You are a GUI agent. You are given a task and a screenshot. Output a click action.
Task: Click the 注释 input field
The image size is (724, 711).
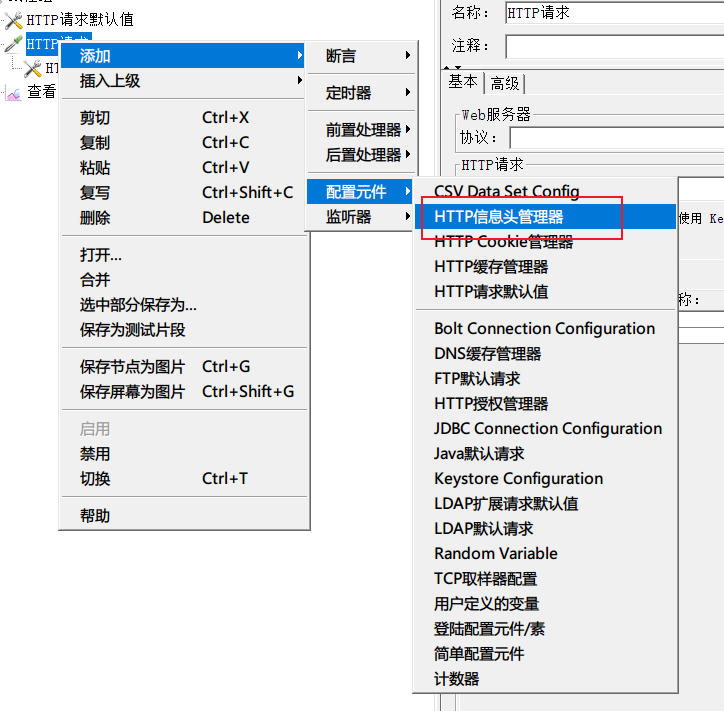pyautogui.click(x=615, y=46)
